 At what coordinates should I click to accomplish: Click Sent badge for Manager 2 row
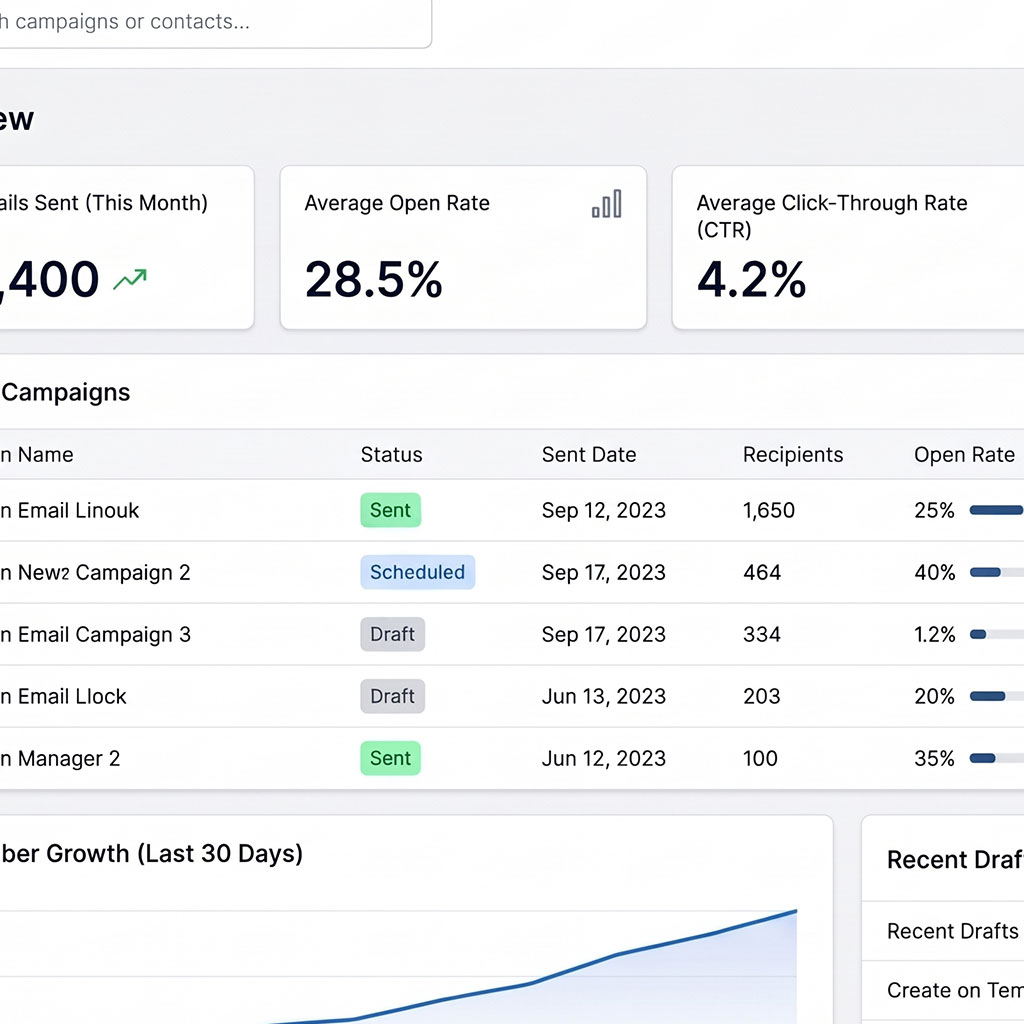[391, 758]
